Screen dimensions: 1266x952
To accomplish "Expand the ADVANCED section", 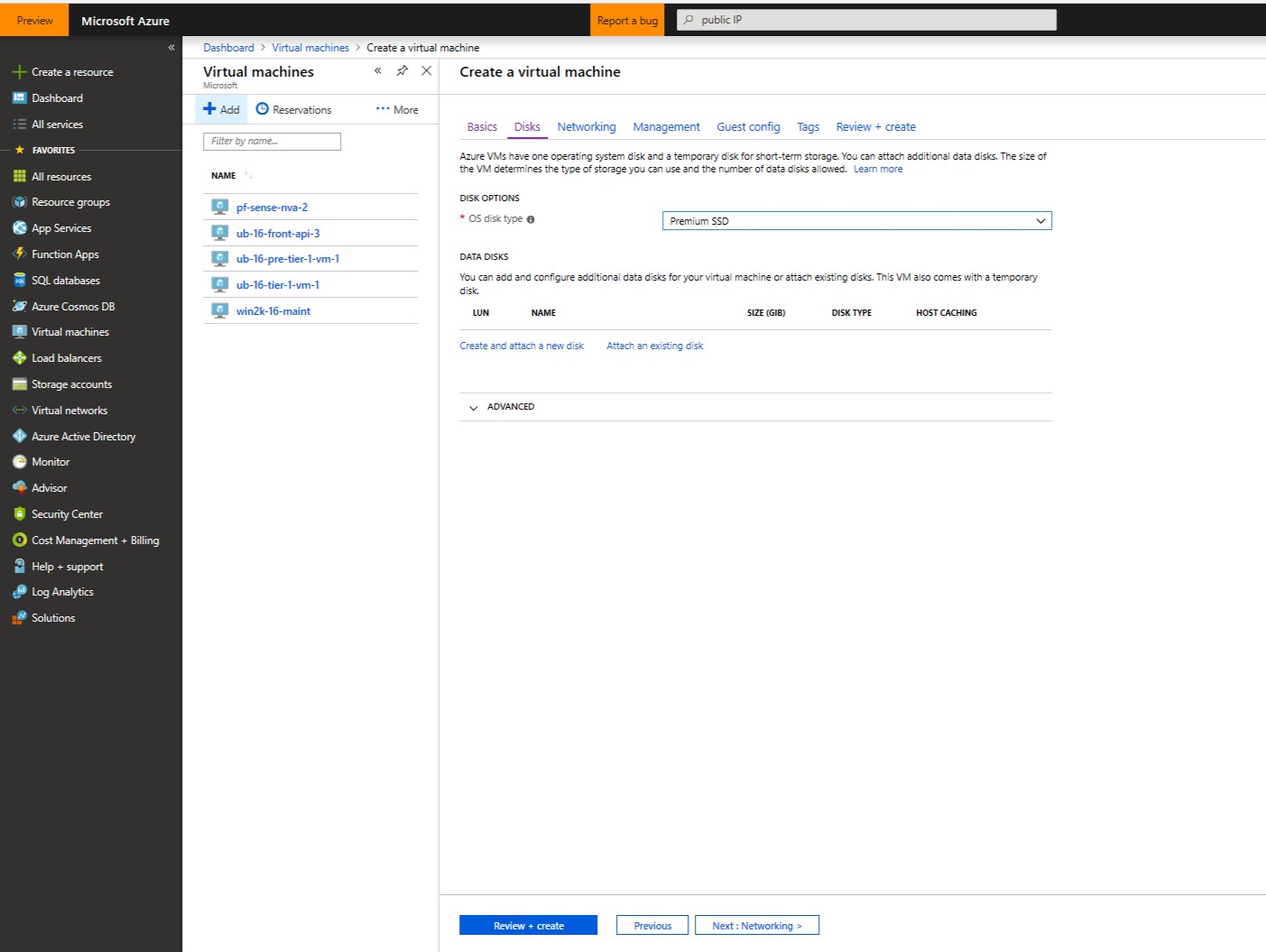I will [755, 407].
